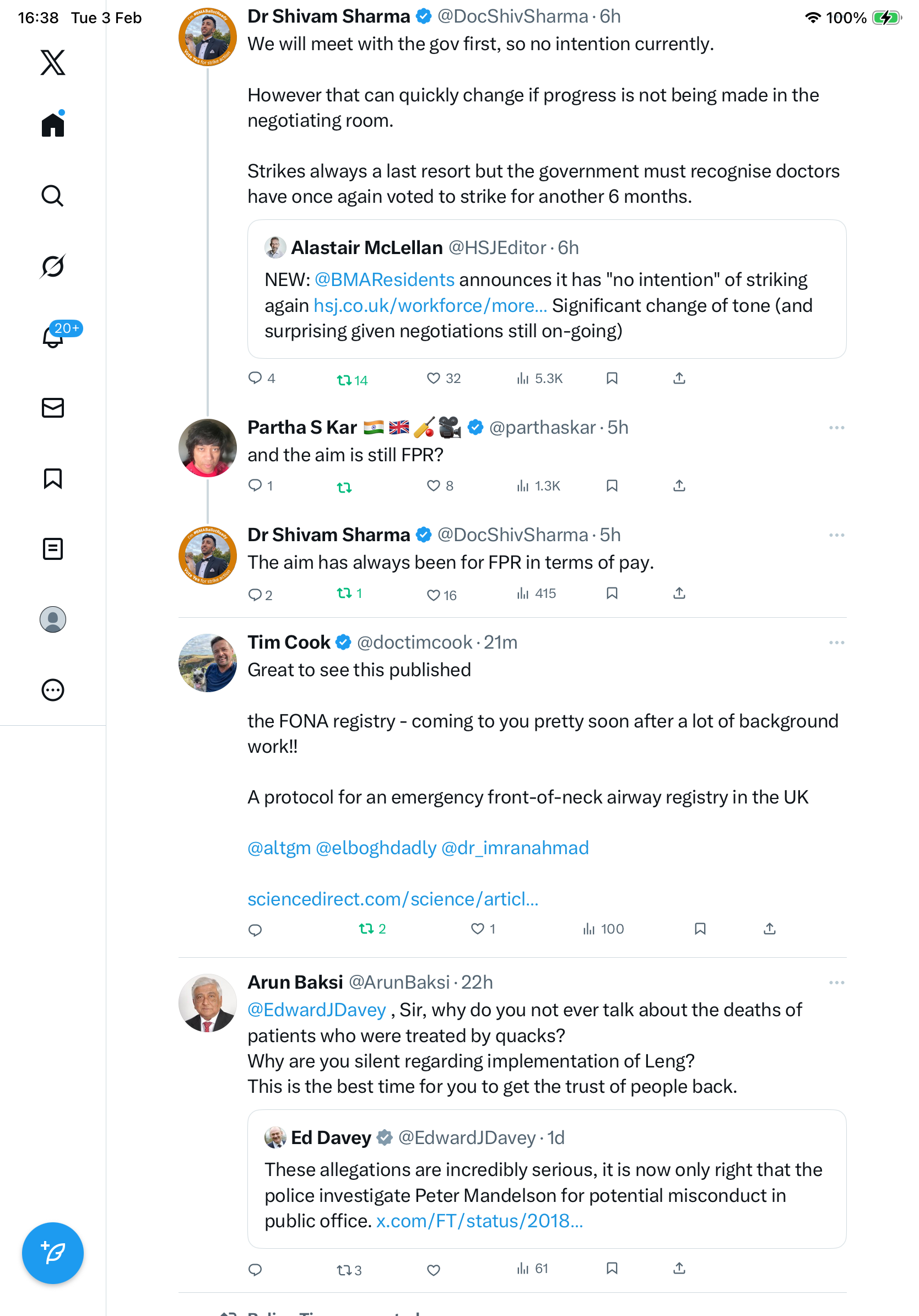The height and width of the screenshot is (1316, 919).
Task: Toggle repost on Tim Cook's FONA post
Action: pos(366,929)
